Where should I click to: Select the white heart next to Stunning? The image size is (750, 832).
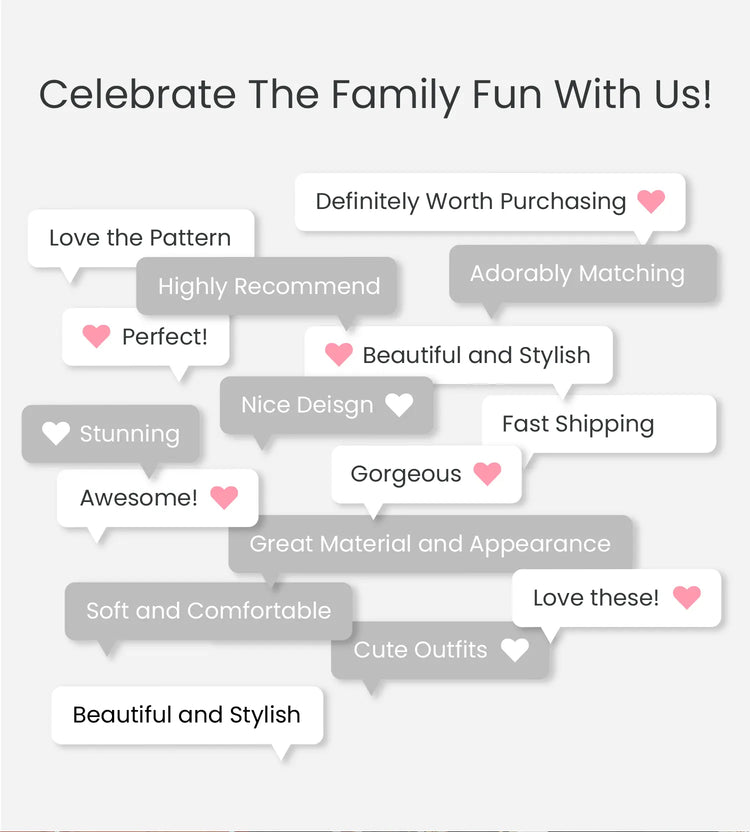point(56,433)
